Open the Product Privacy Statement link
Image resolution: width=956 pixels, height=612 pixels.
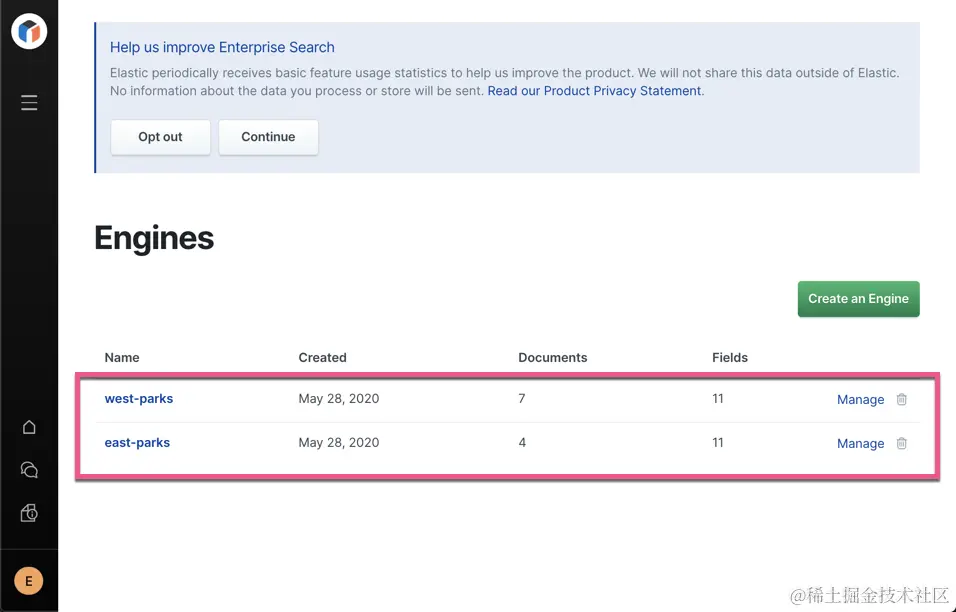tap(594, 91)
